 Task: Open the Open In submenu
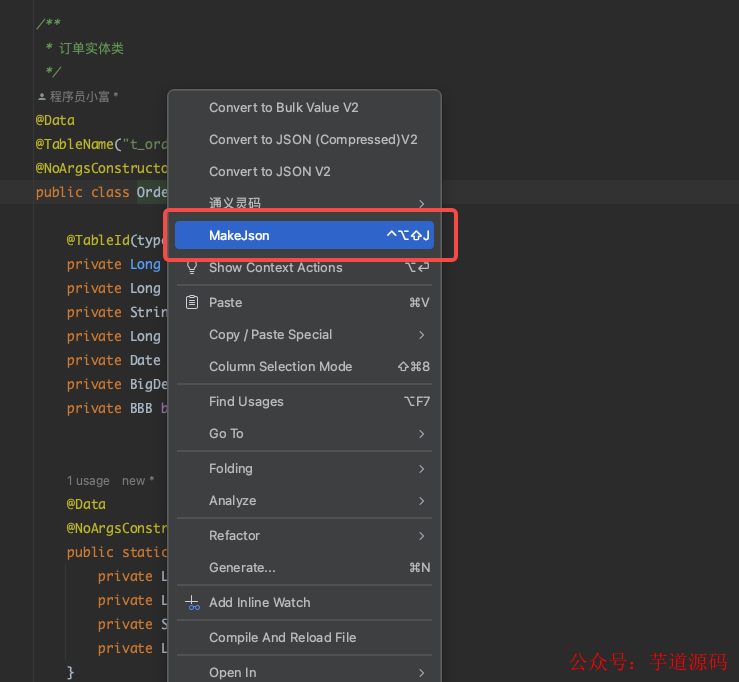click(304, 672)
